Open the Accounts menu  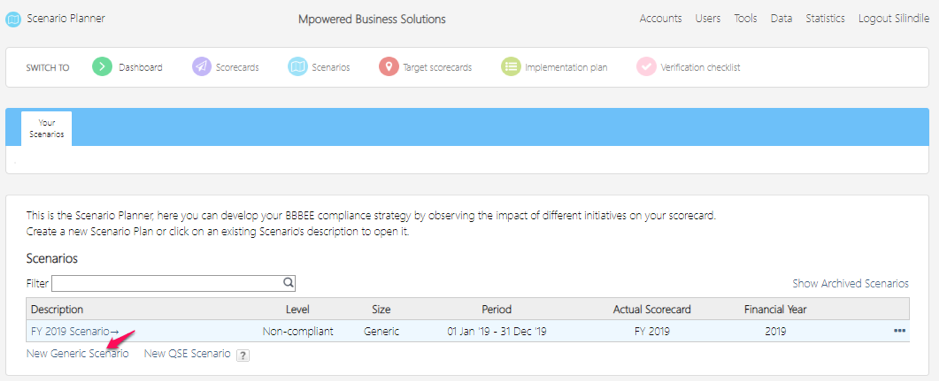661,19
